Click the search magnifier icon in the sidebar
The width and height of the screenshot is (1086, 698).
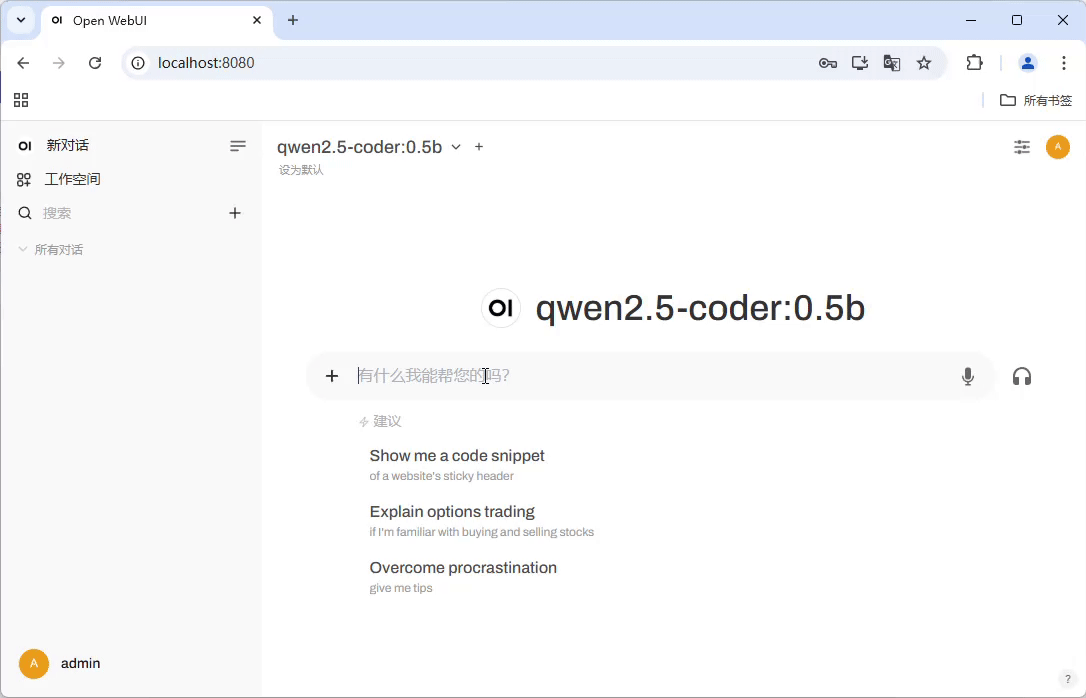point(25,213)
